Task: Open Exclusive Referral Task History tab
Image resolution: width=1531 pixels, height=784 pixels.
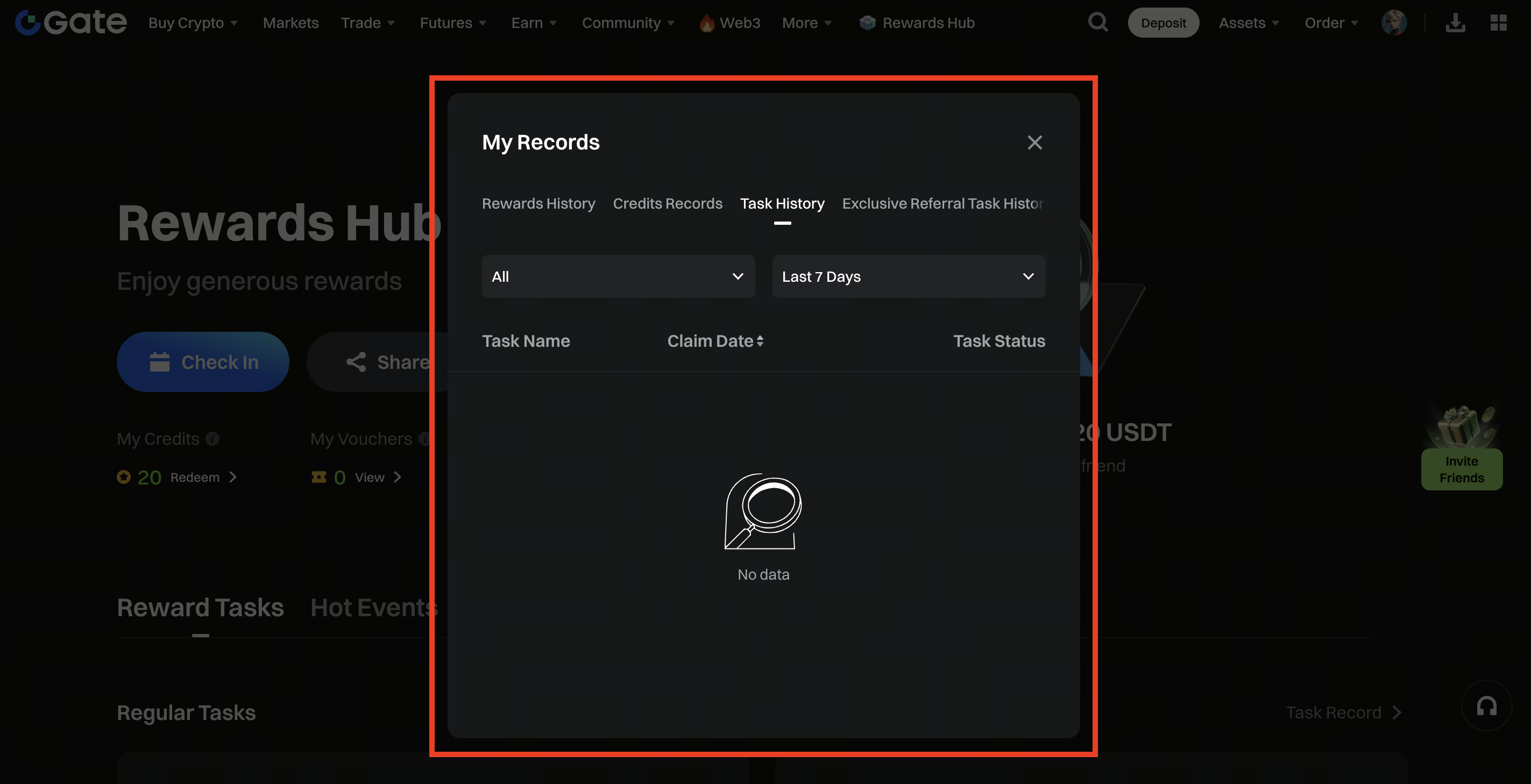Action: [942, 204]
